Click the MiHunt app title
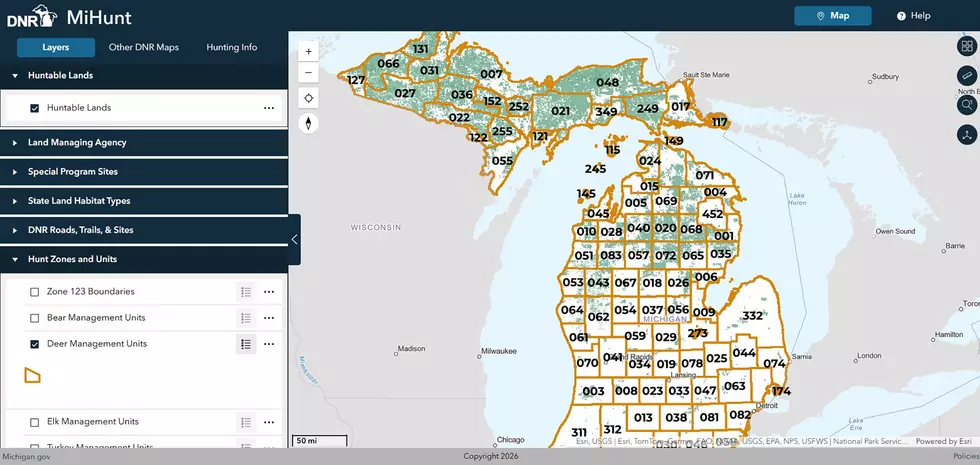Image resolution: width=980 pixels, height=465 pixels. tap(99, 17)
